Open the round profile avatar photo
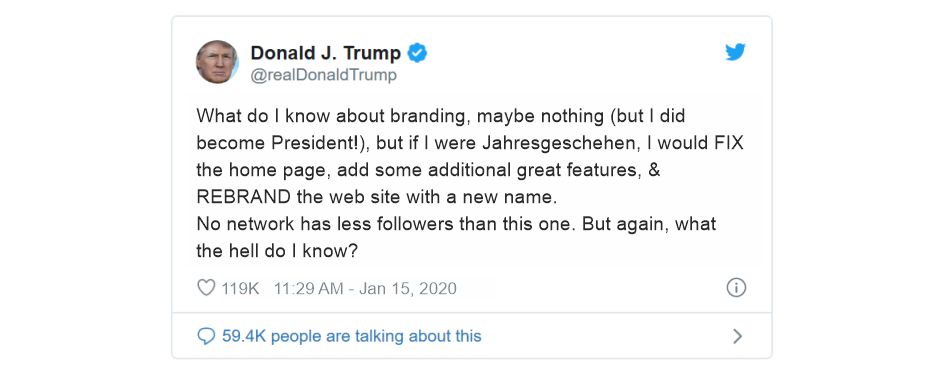Screen dimensions: 945x378 coord(217,62)
